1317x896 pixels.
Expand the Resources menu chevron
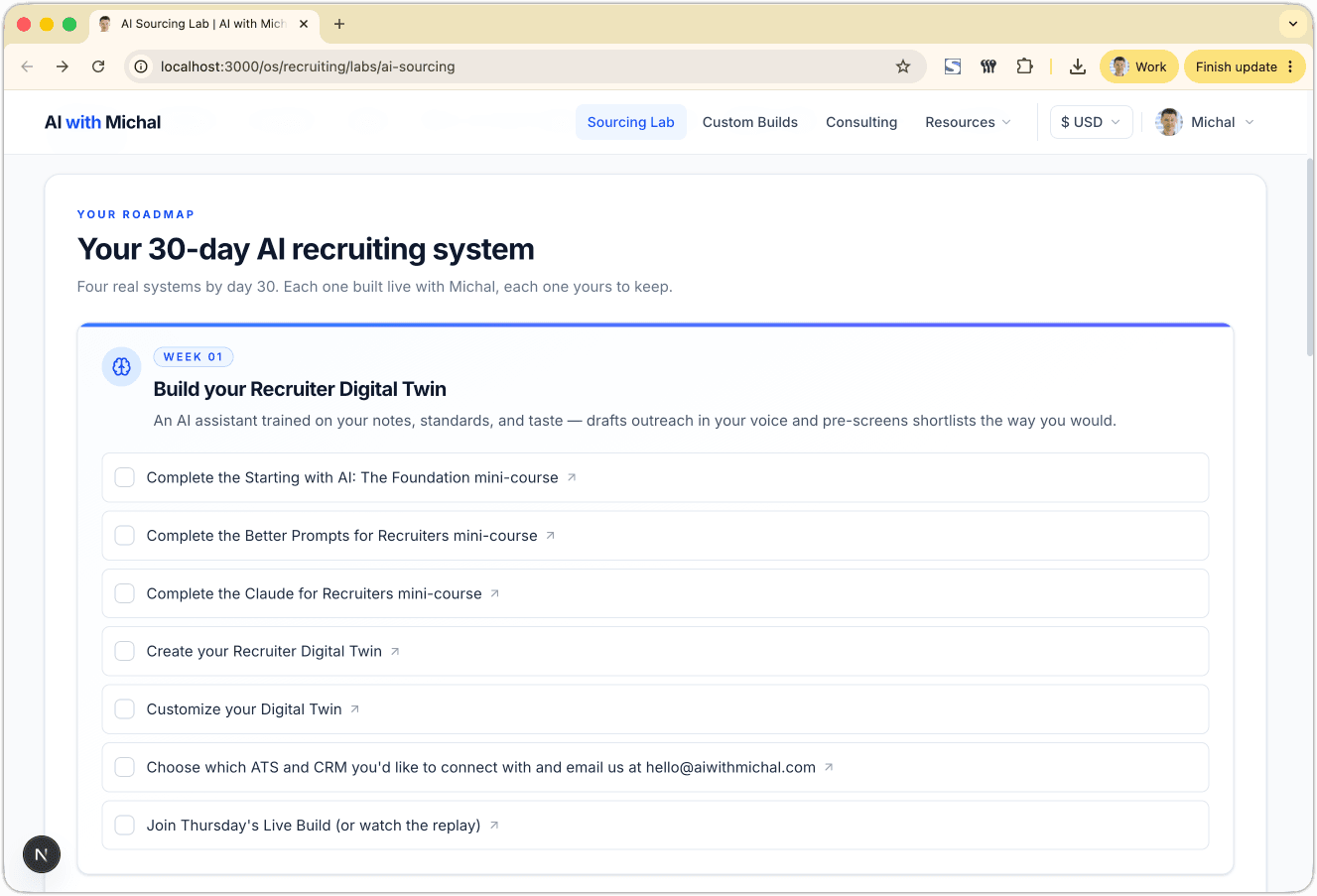pos(1006,122)
